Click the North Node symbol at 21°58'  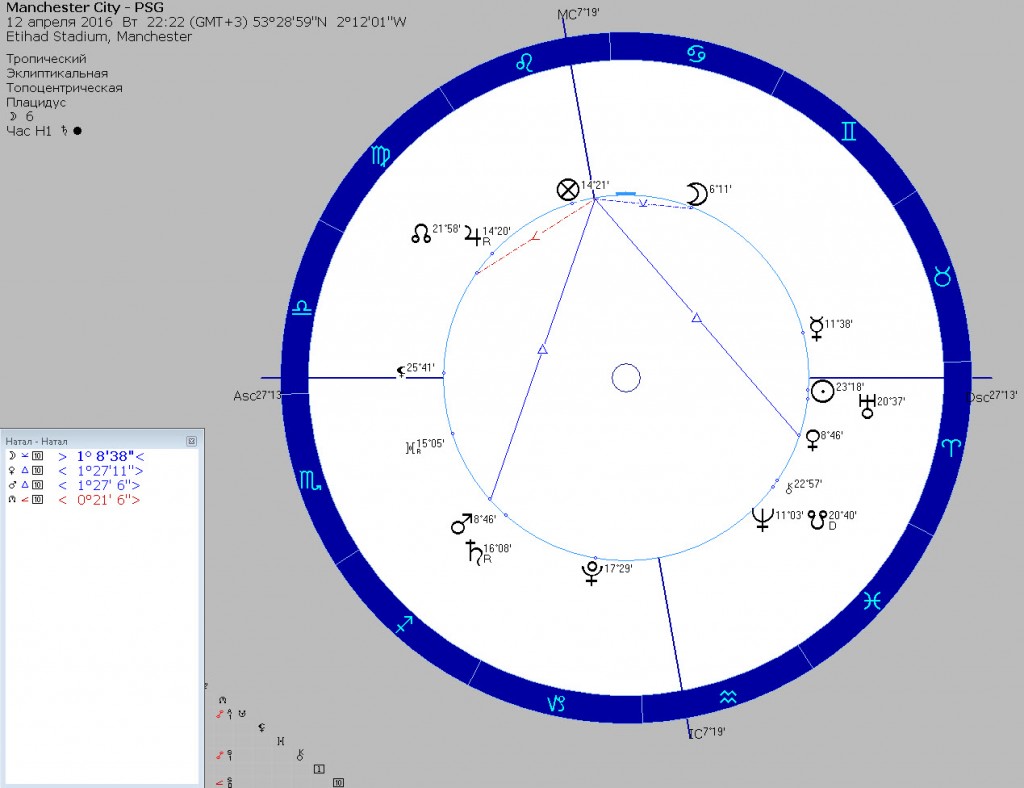pyautogui.click(x=421, y=233)
